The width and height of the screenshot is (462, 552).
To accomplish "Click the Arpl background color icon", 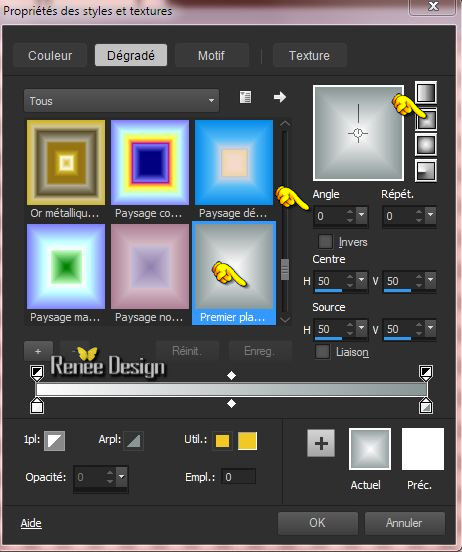I will click(x=133, y=440).
